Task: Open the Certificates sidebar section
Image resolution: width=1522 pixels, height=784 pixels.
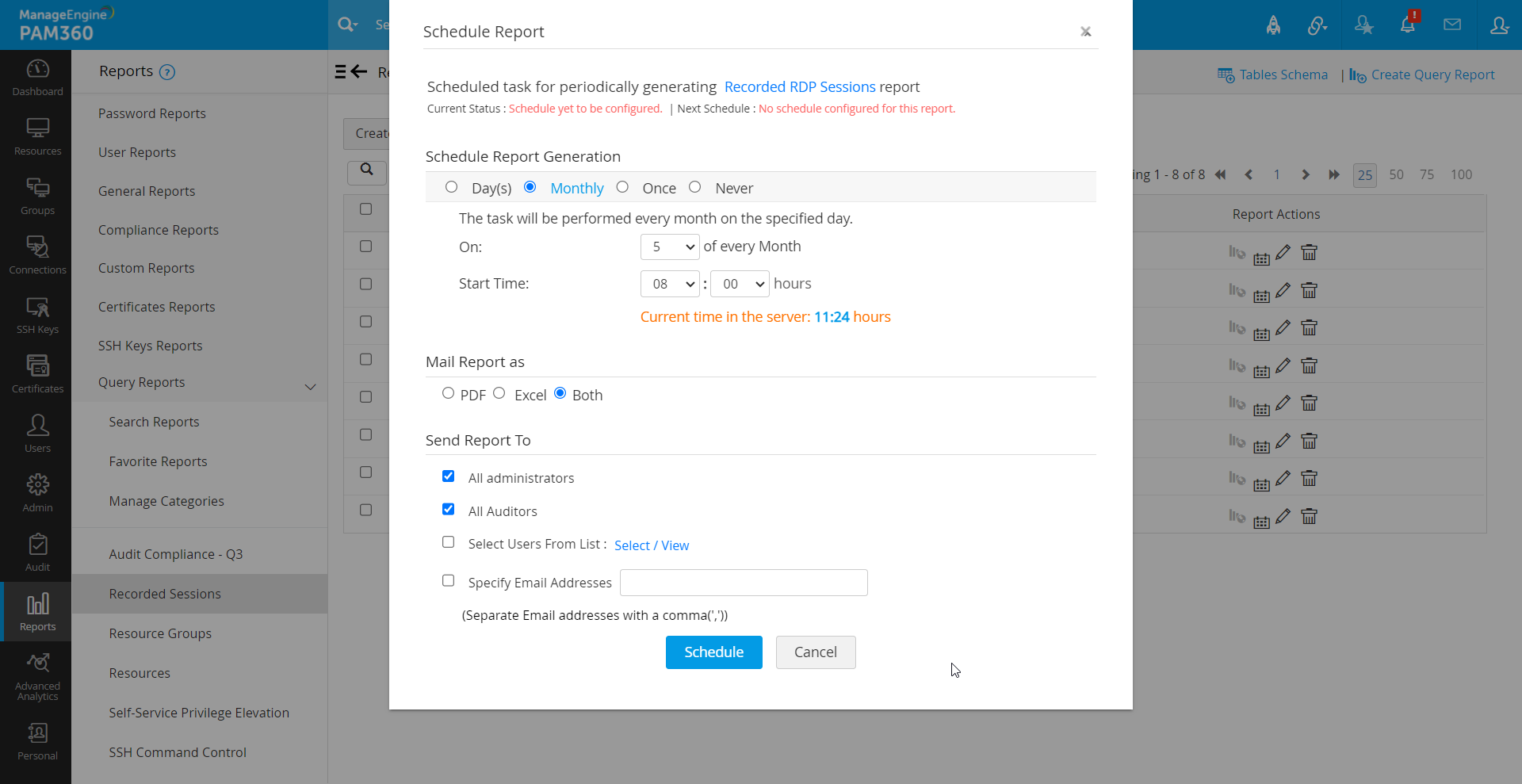Action: (x=36, y=373)
